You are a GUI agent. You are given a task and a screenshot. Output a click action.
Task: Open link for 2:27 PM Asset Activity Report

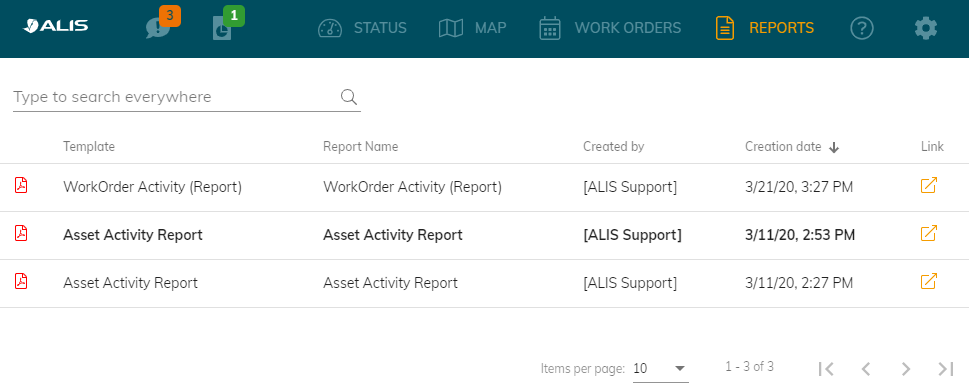tap(928, 281)
